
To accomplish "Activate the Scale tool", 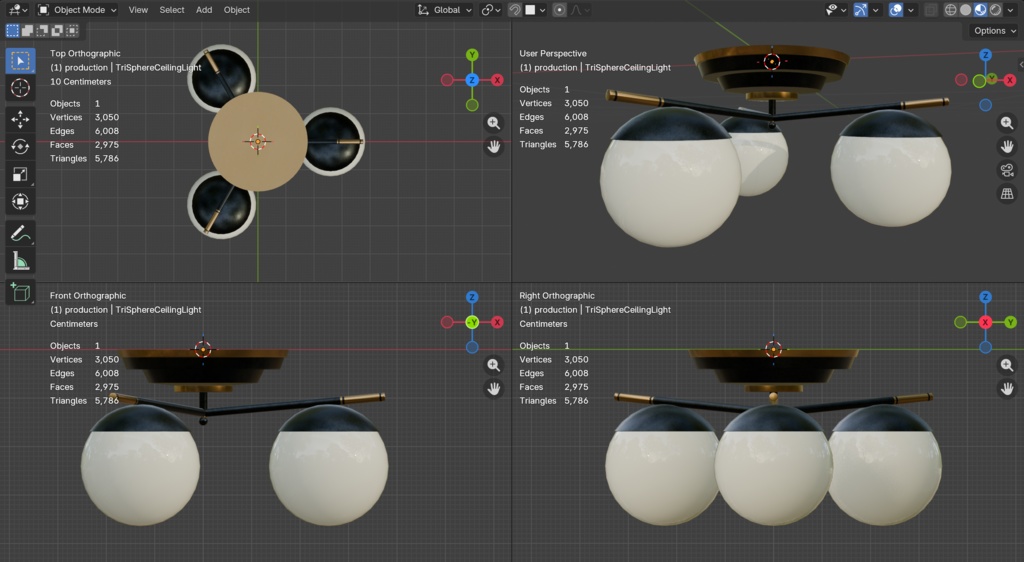I will [20, 174].
